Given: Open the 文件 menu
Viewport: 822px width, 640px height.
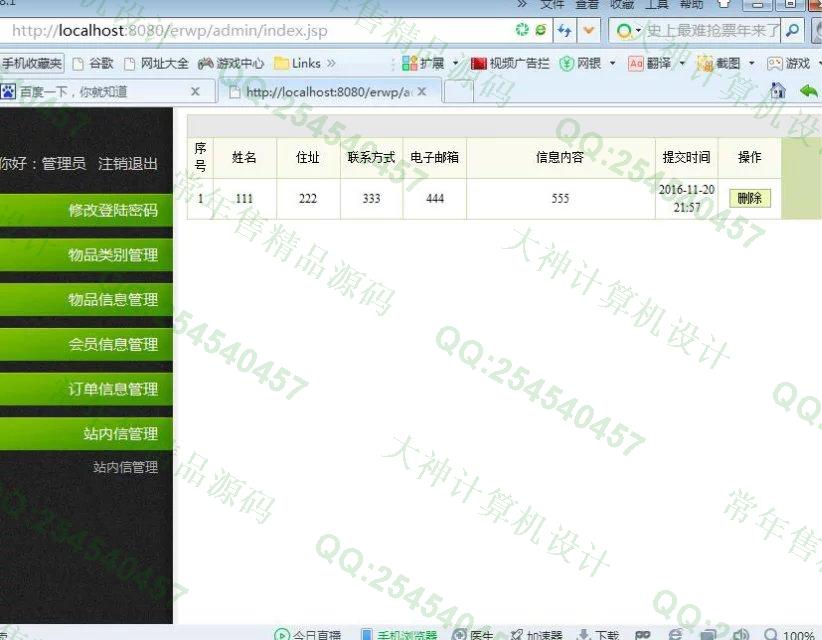Looking at the screenshot, I should pyautogui.click(x=552, y=4).
